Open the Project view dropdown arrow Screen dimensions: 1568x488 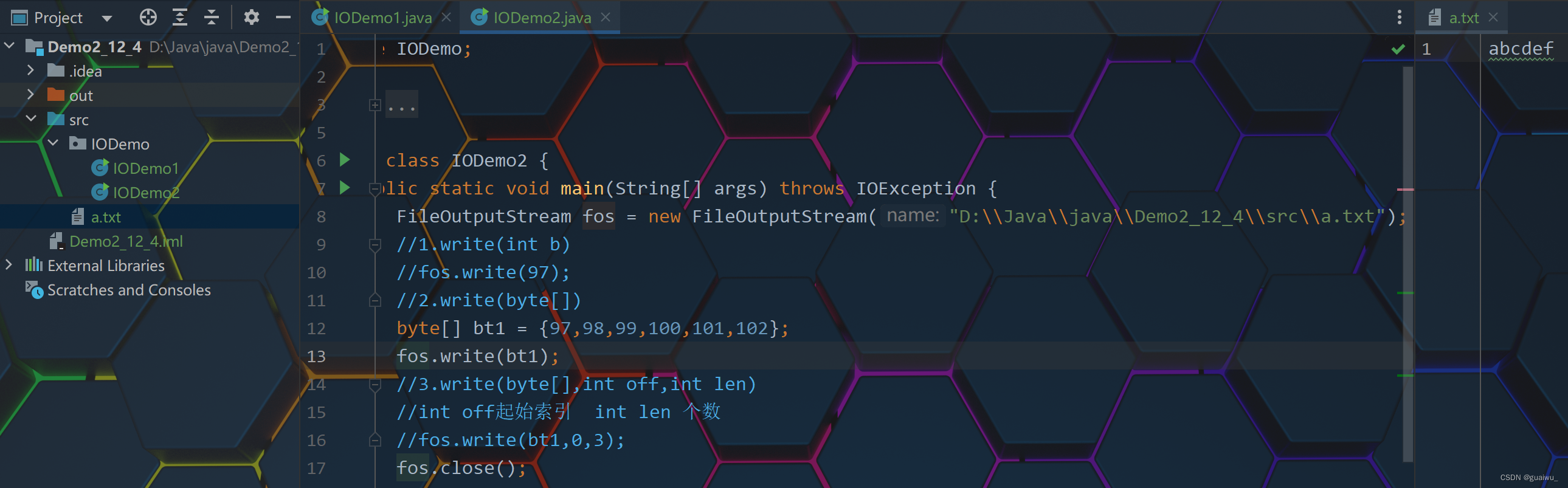[107, 18]
